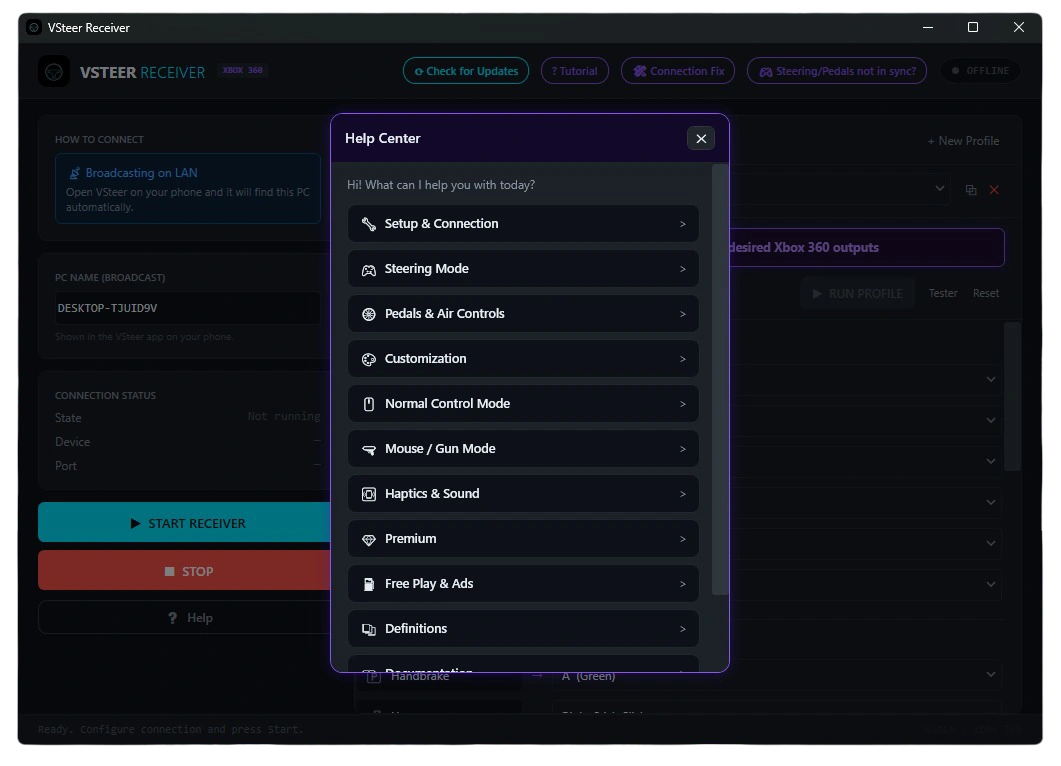Click the duplicate profile icon
Screen dimensions: 1061x766
(970, 190)
